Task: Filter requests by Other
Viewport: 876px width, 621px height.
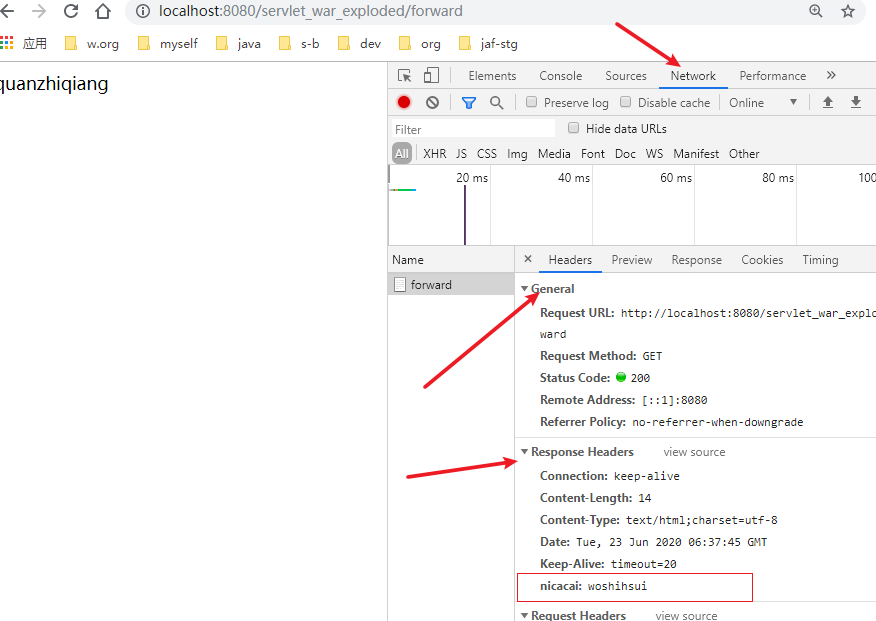Action: click(744, 154)
